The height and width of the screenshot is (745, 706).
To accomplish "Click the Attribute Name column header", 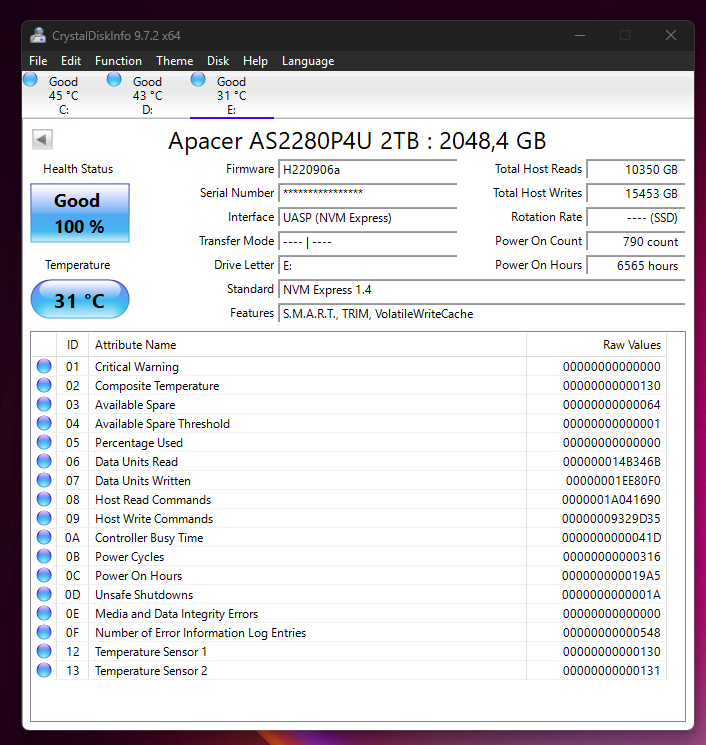I will pyautogui.click(x=307, y=344).
